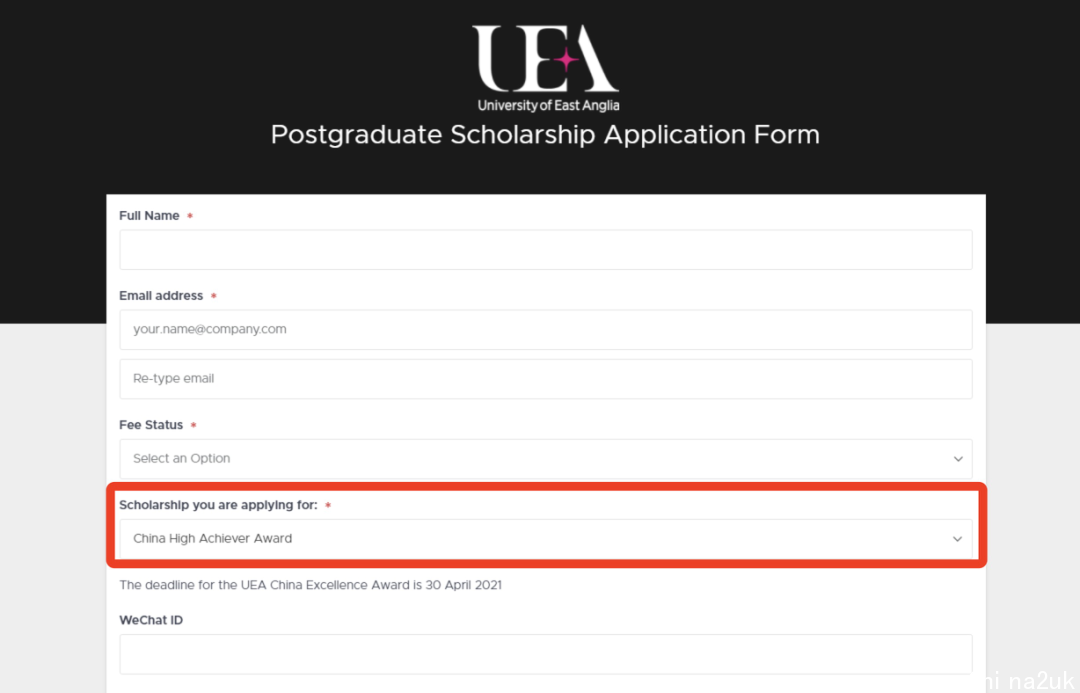
Task: Click the Select an Option placeholder text
Action: click(x=181, y=459)
